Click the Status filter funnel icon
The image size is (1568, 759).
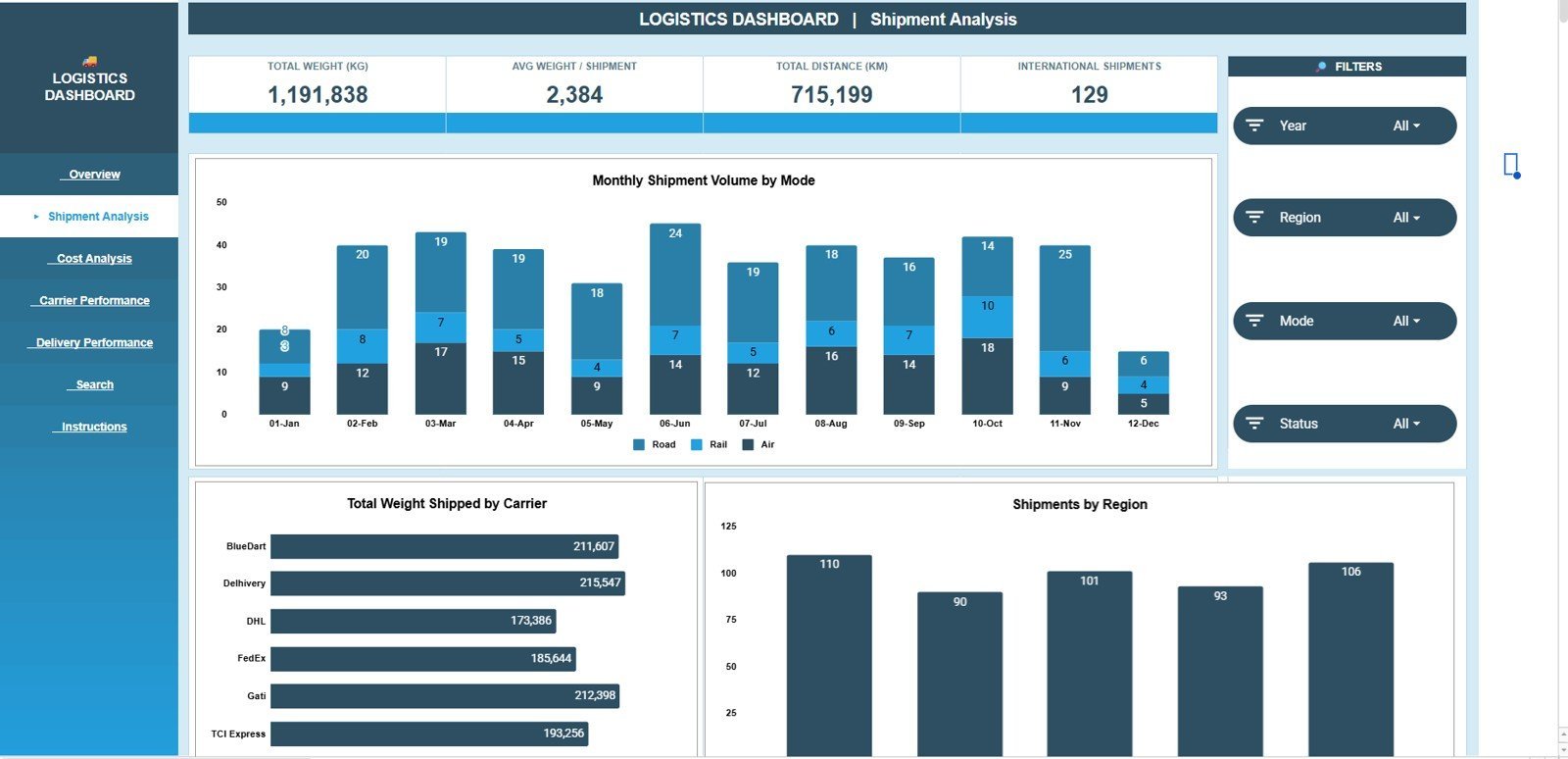[x=1254, y=424]
